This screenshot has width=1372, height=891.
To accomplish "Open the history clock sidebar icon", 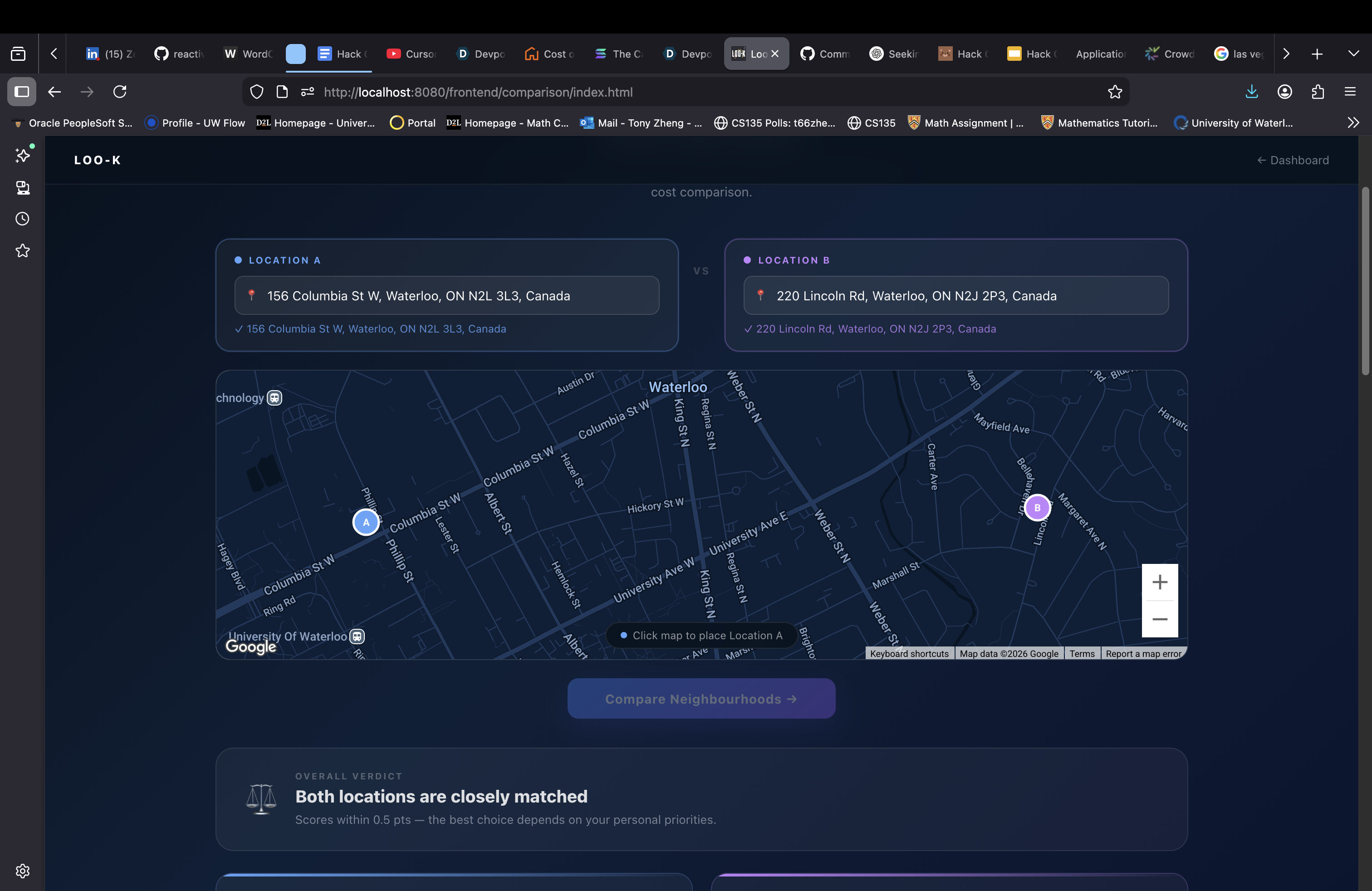I will 23,219.
